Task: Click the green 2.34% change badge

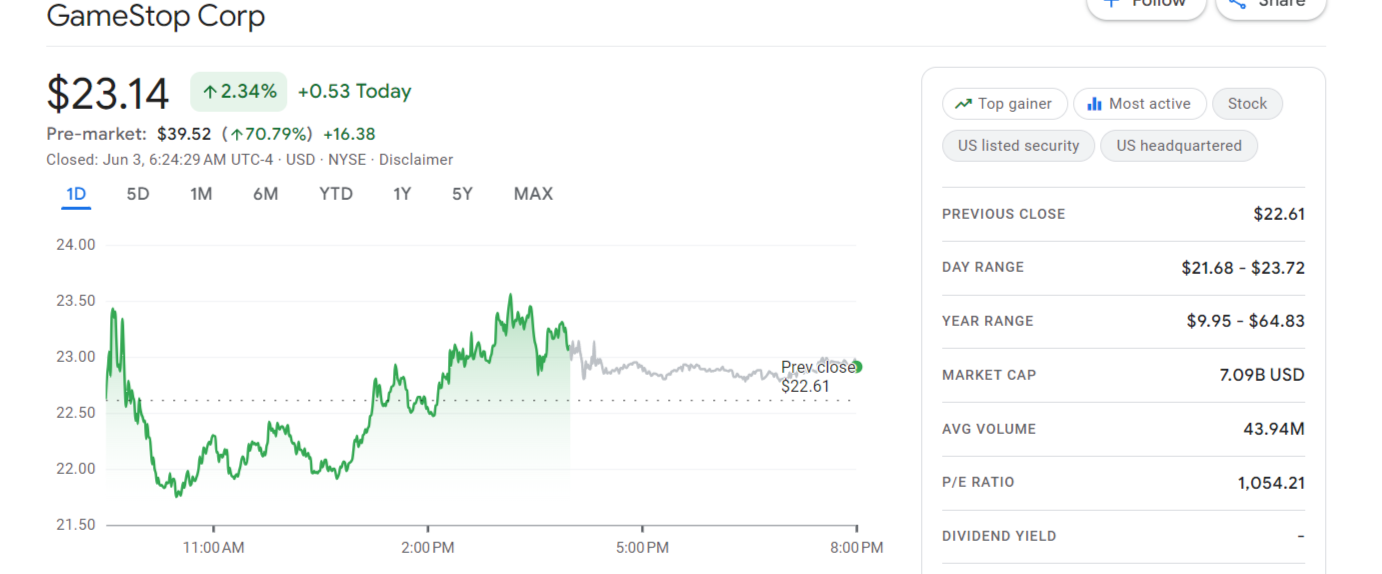Action: tap(239, 92)
